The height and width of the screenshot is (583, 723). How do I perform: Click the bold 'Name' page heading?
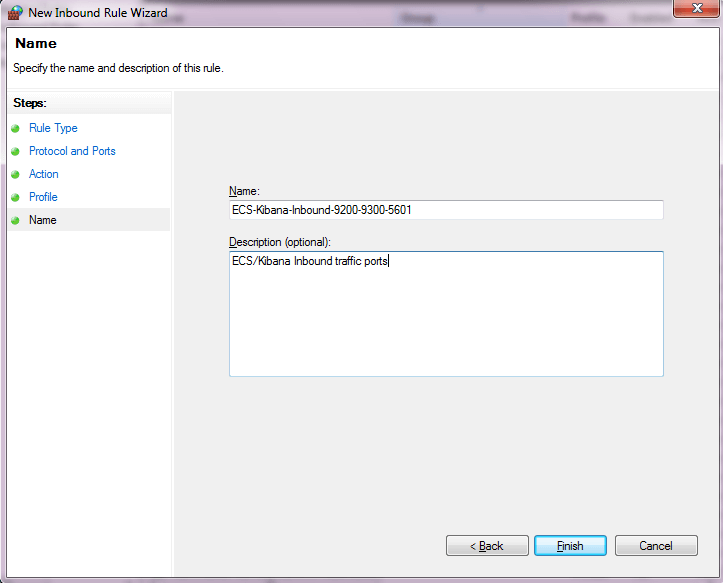click(36, 43)
